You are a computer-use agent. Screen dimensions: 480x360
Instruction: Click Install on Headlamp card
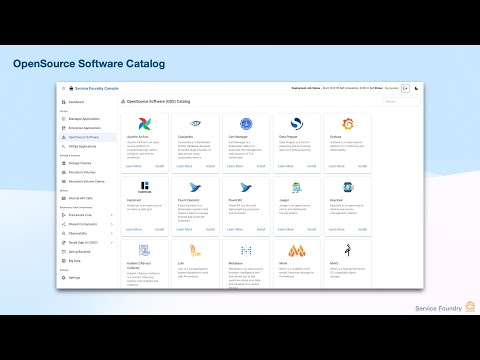click(159, 229)
